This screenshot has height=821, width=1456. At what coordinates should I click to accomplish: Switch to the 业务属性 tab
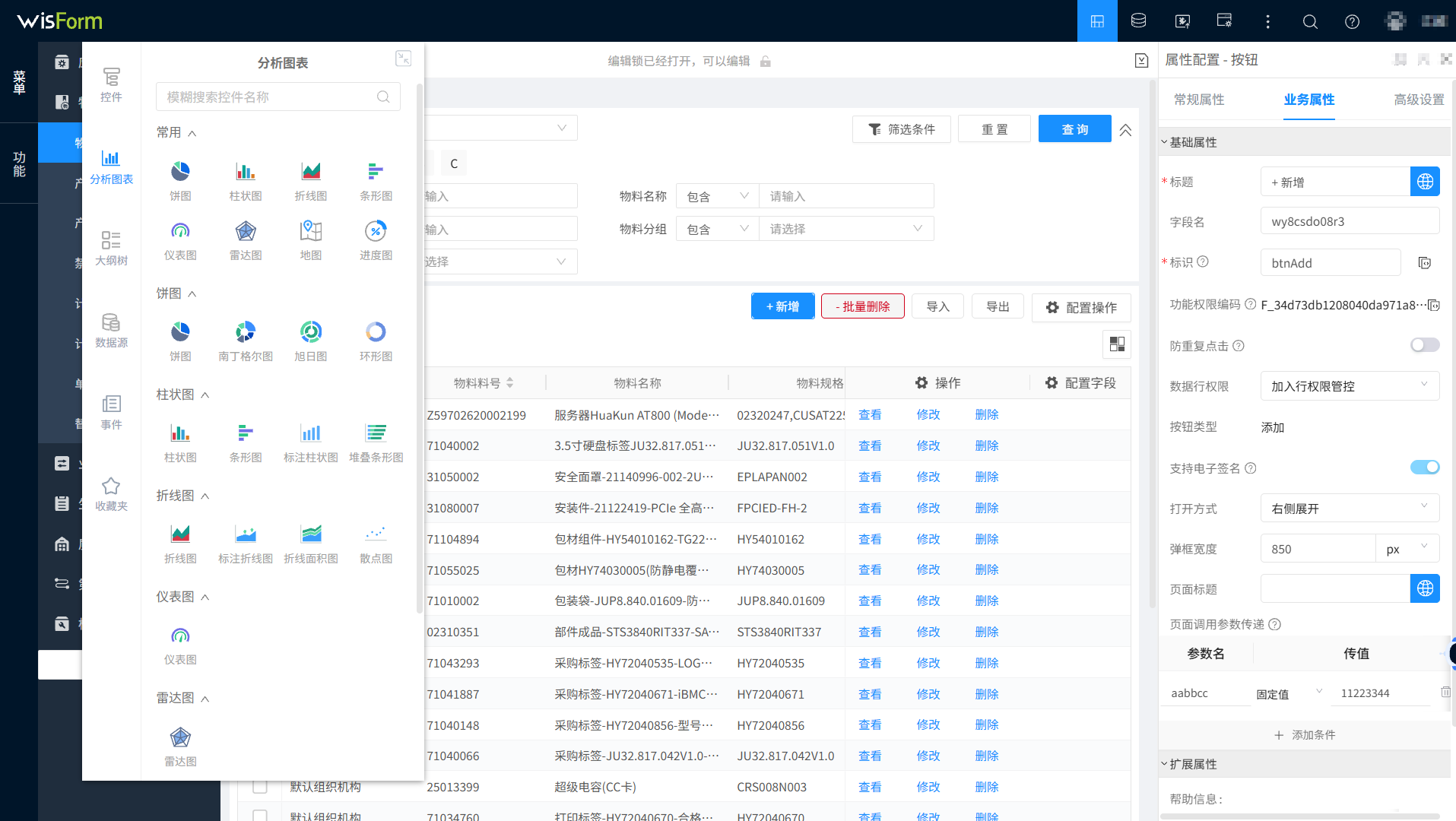[1309, 100]
